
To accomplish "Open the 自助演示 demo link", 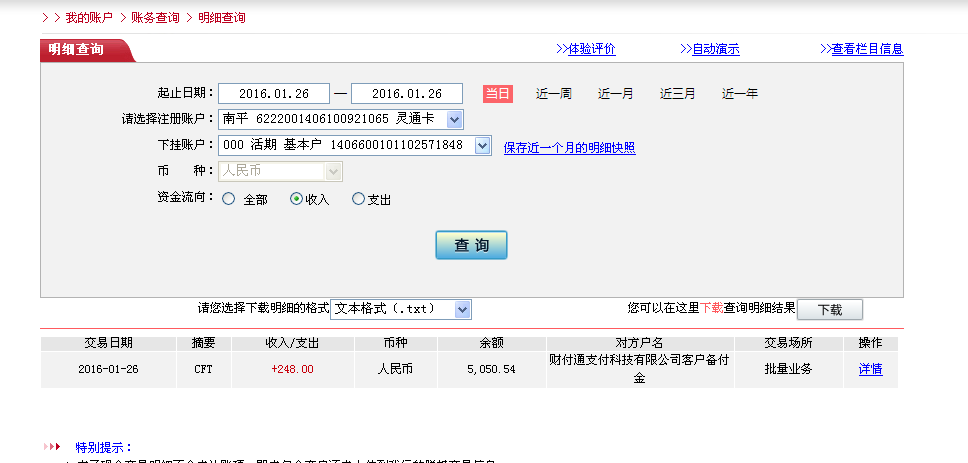I will coord(716,49).
